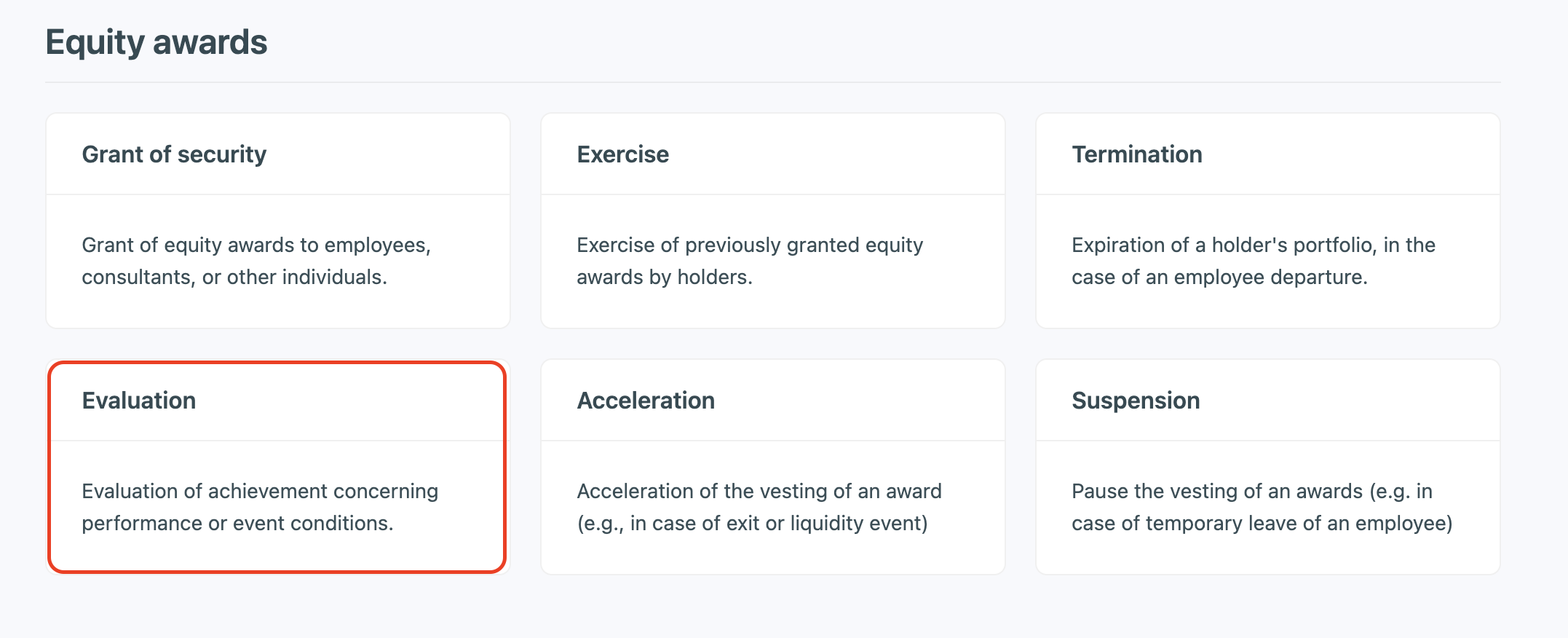Click description about temporary leave of employee

pos(1262,507)
